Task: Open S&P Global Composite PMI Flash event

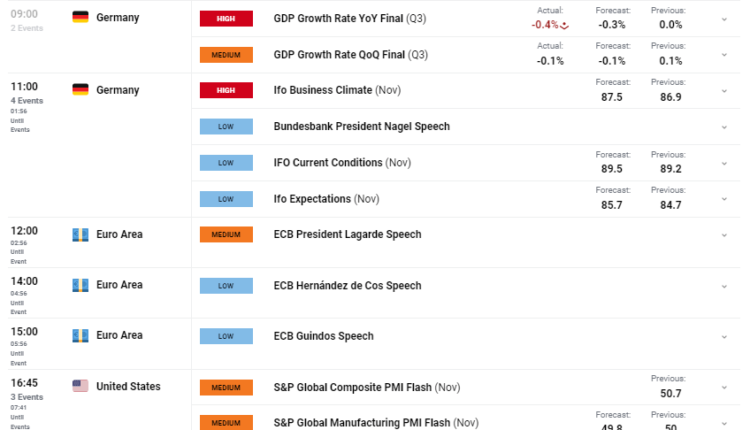Action: 366,387
